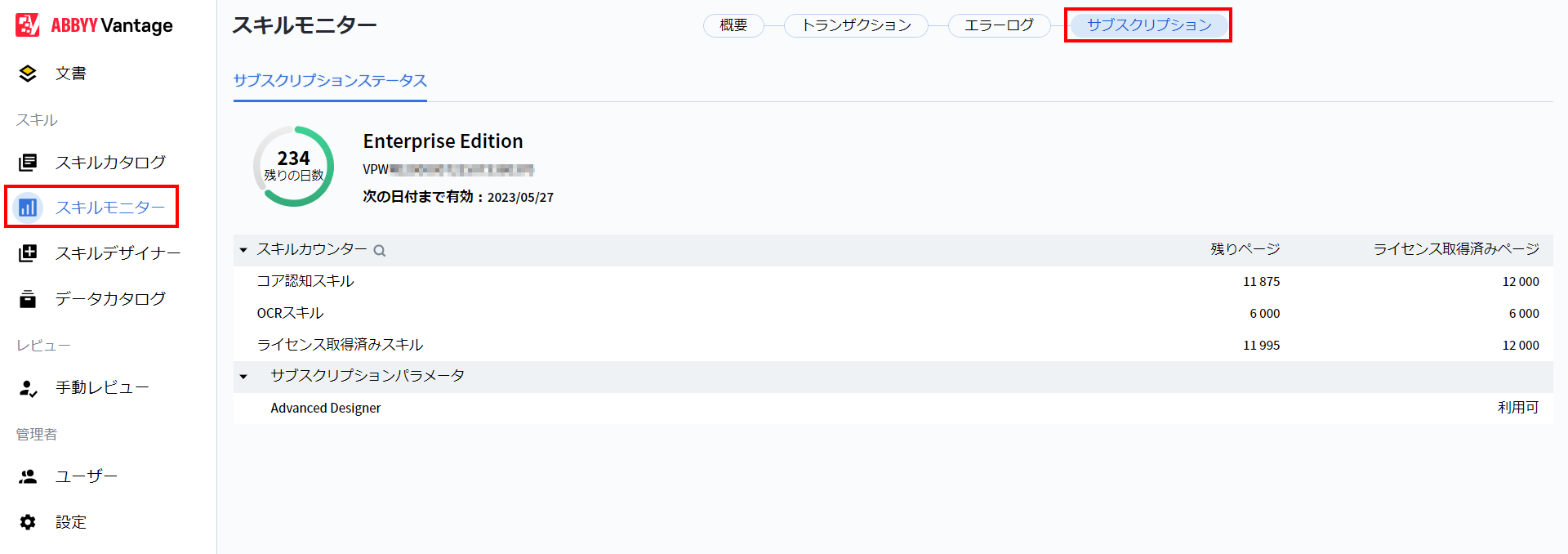This screenshot has width=1568, height=554.
Task: Go to スキルモニター in the sidebar
Action: coord(110,208)
